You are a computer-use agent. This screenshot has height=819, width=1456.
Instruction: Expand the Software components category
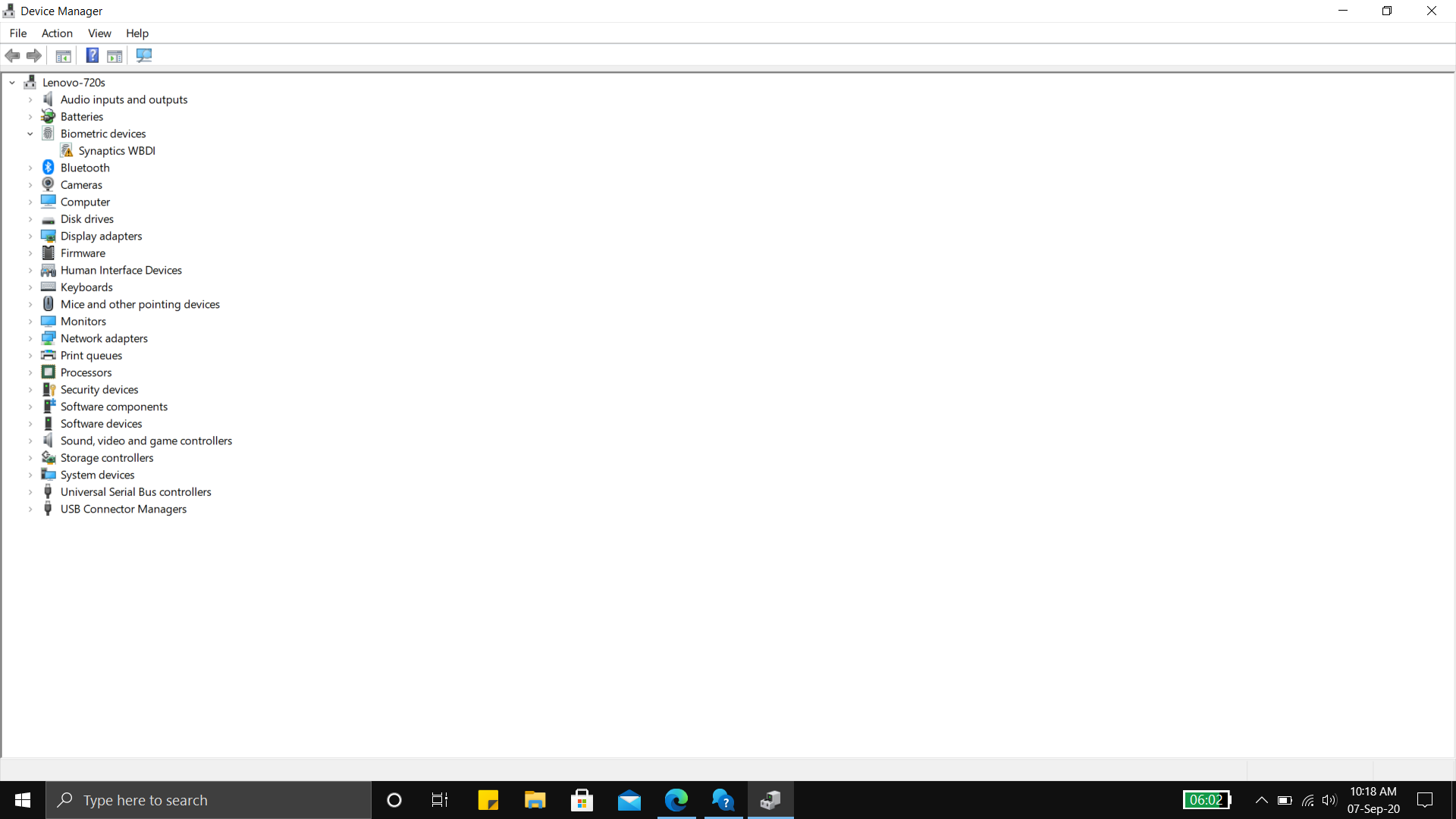30,406
